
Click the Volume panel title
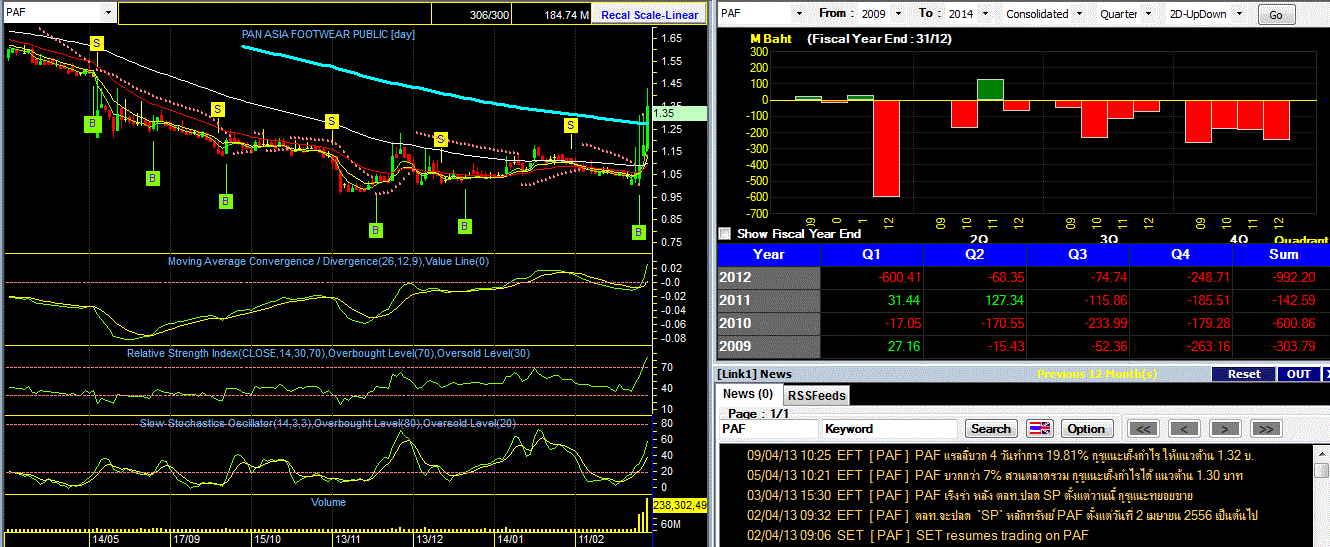click(x=328, y=502)
